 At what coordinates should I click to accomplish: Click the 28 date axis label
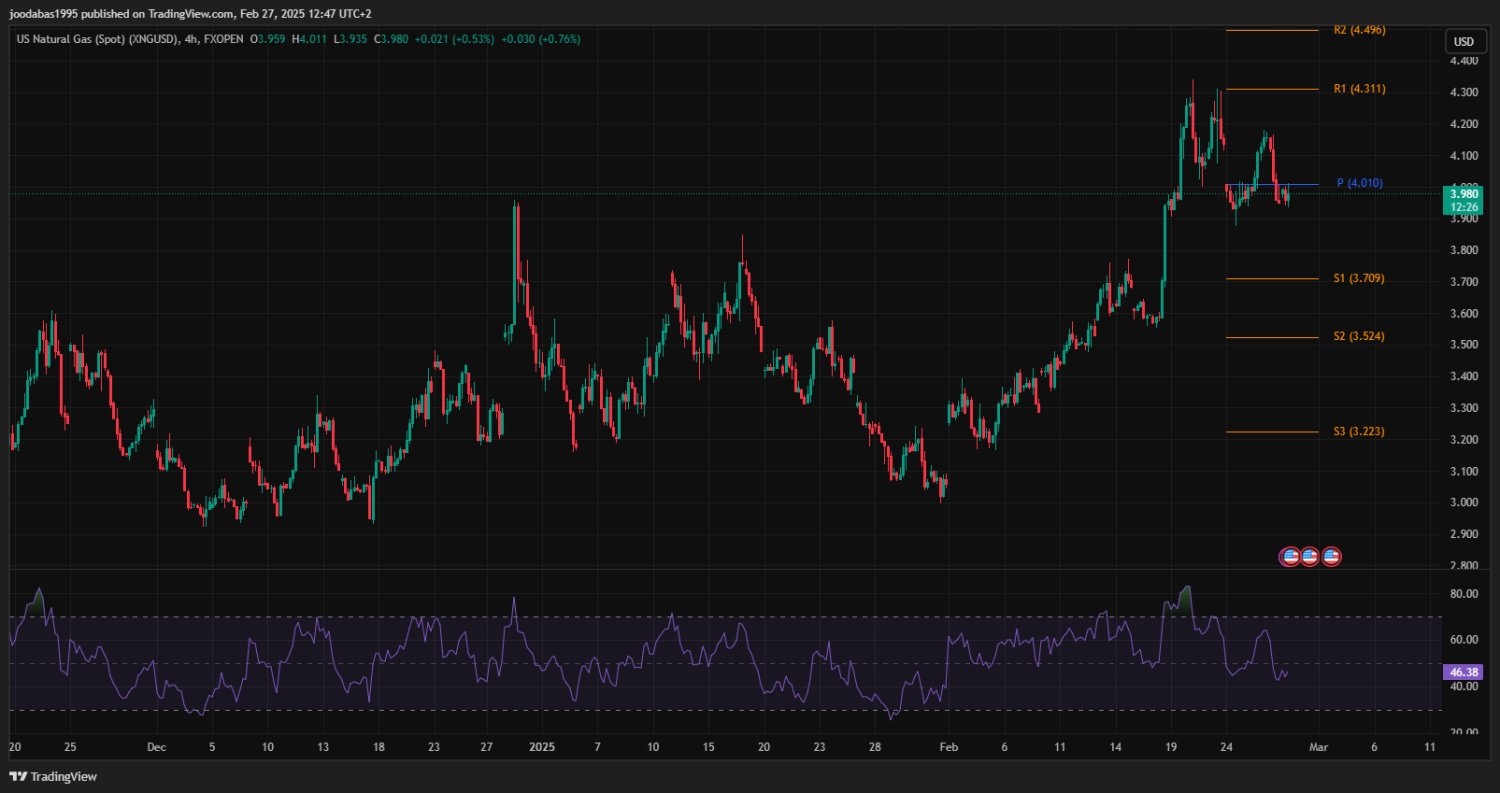click(x=875, y=747)
